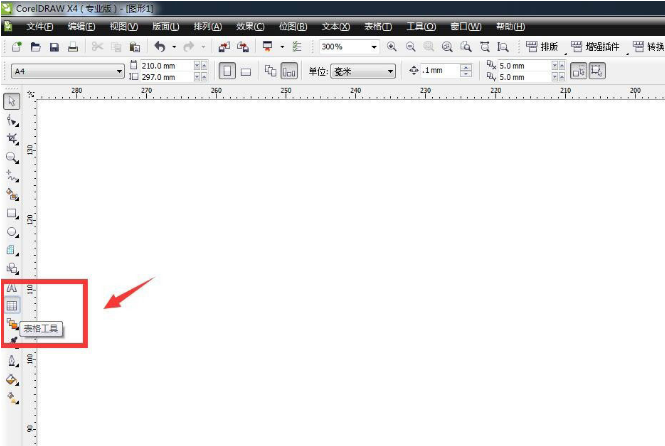Toggle the snap options checklist icon
This screenshot has width=665, height=446.
[x=297, y=47]
